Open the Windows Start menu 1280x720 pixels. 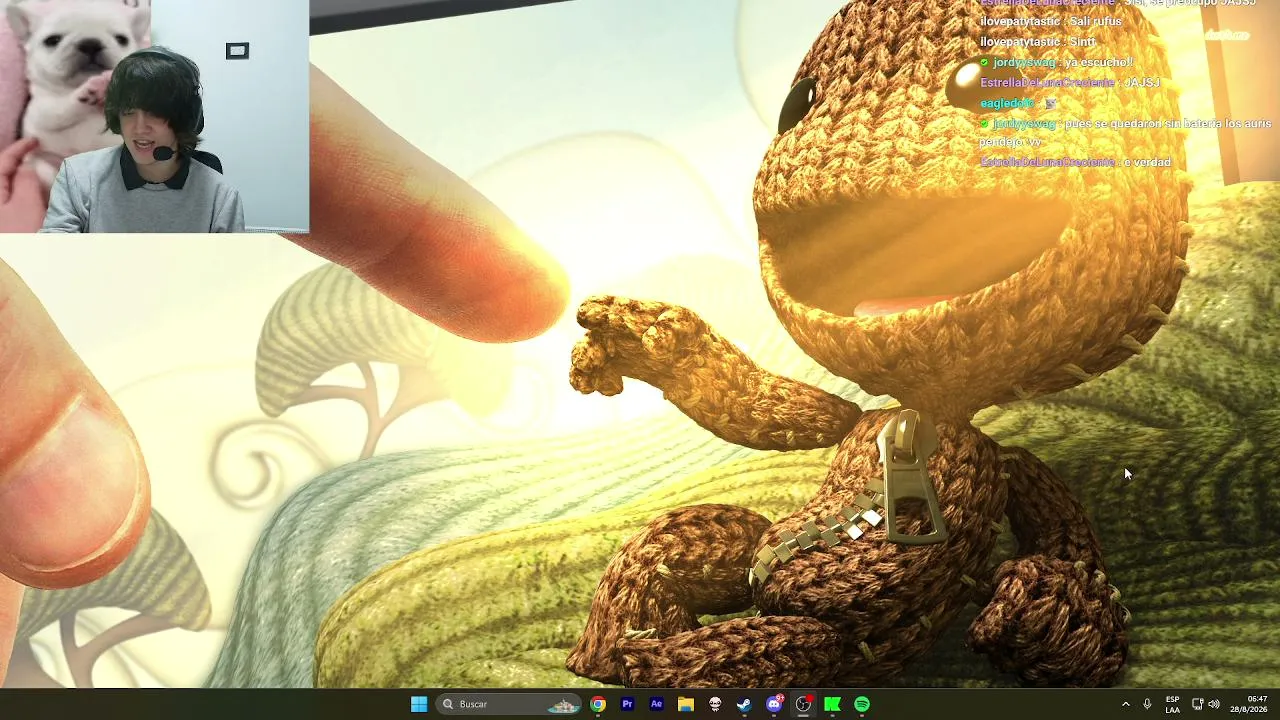(x=419, y=704)
